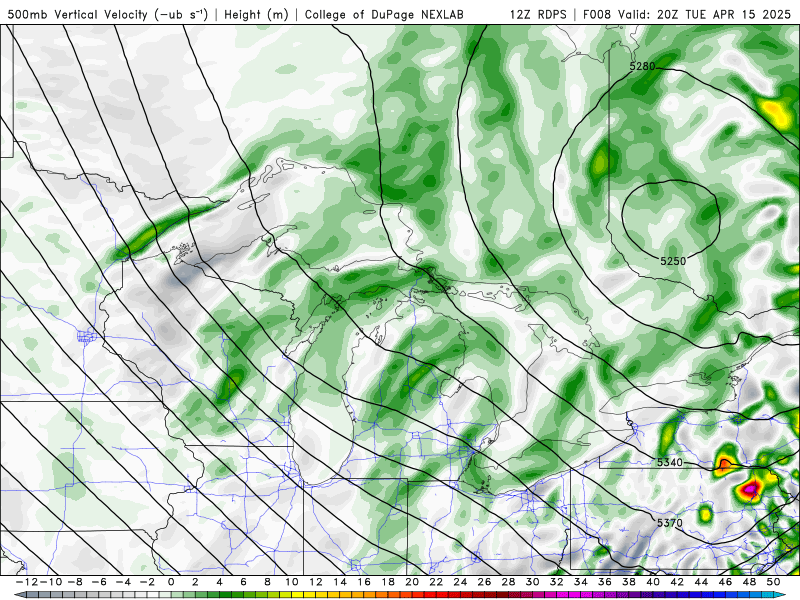Image resolution: width=800 pixels, height=600 pixels.
Task: Click the 5340 height contour label
Action: click(669, 462)
